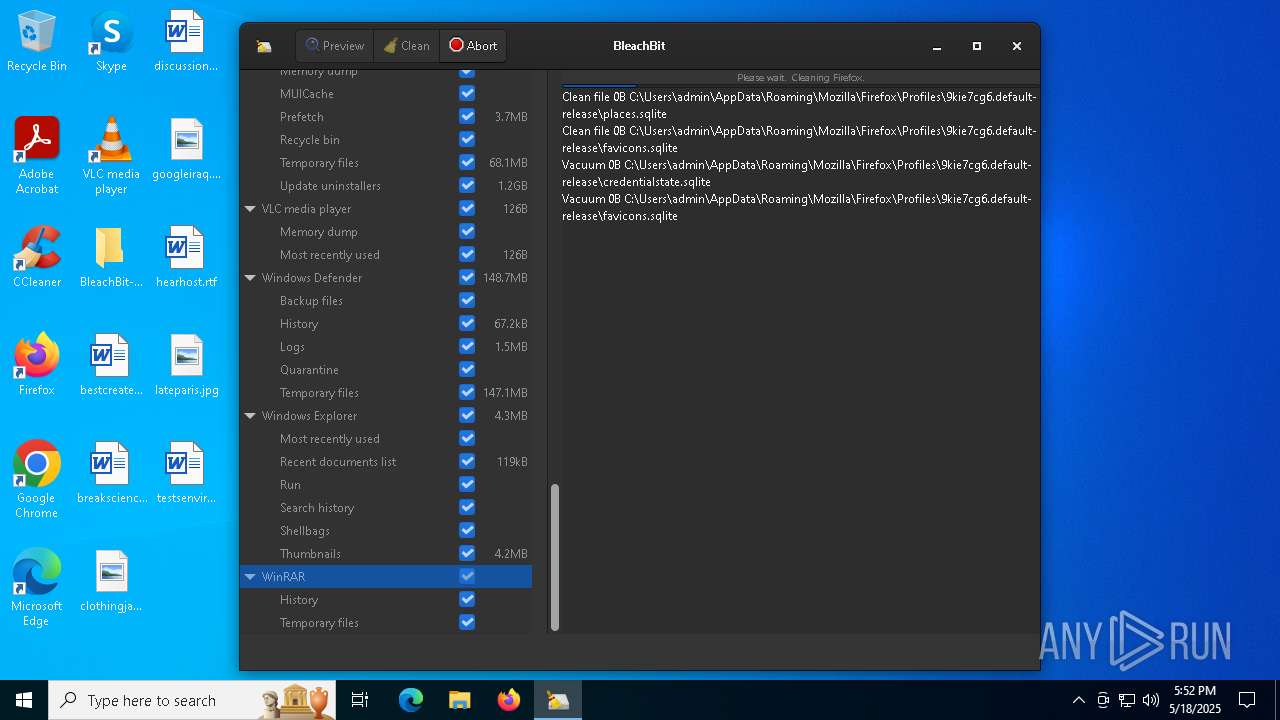
Task: Open Skype desktop shortcut
Action: [111, 42]
